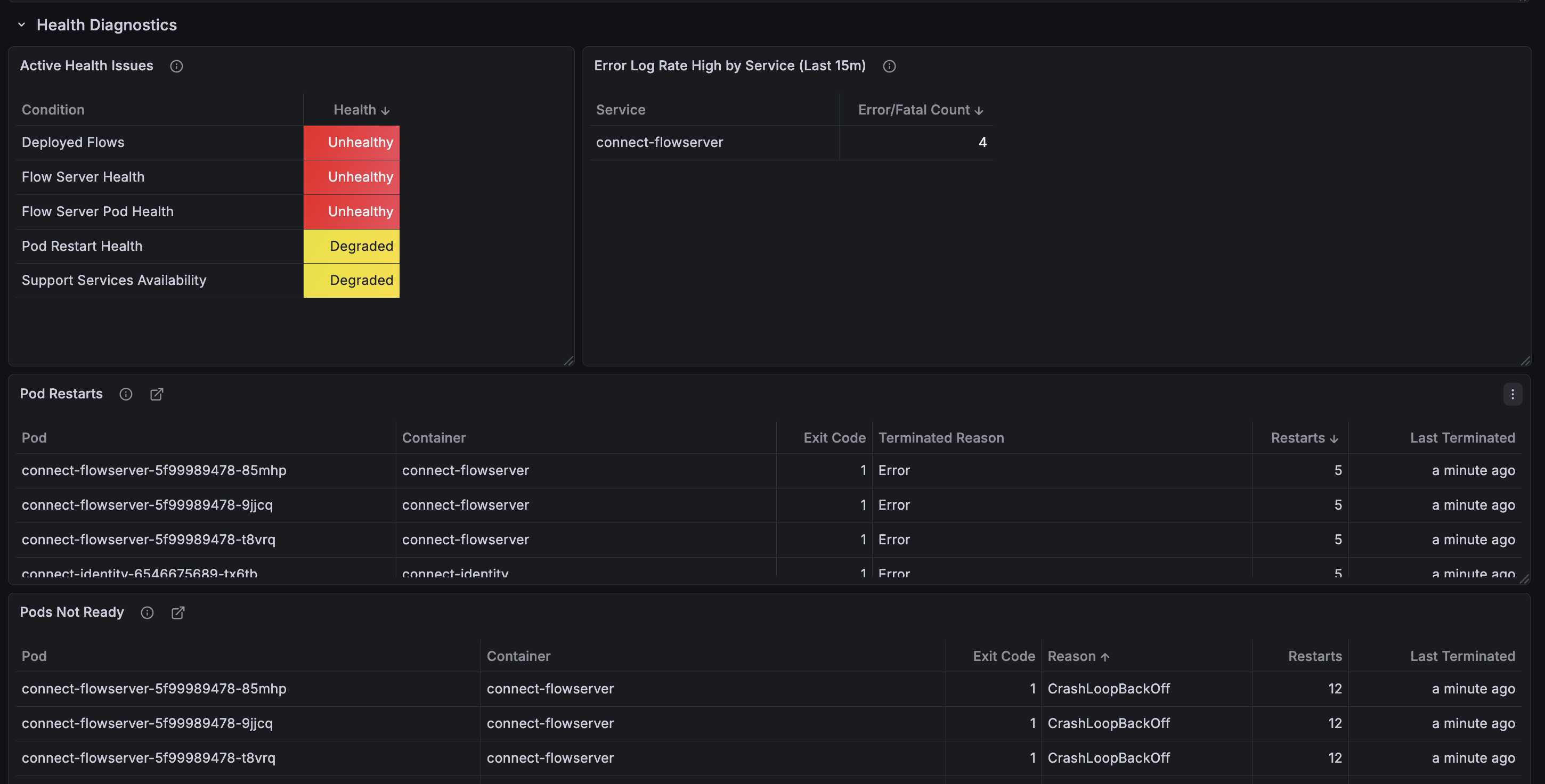Grab the Error Log Rate panel resize handle
The width and height of the screenshot is (1545, 784).
coord(1526,361)
